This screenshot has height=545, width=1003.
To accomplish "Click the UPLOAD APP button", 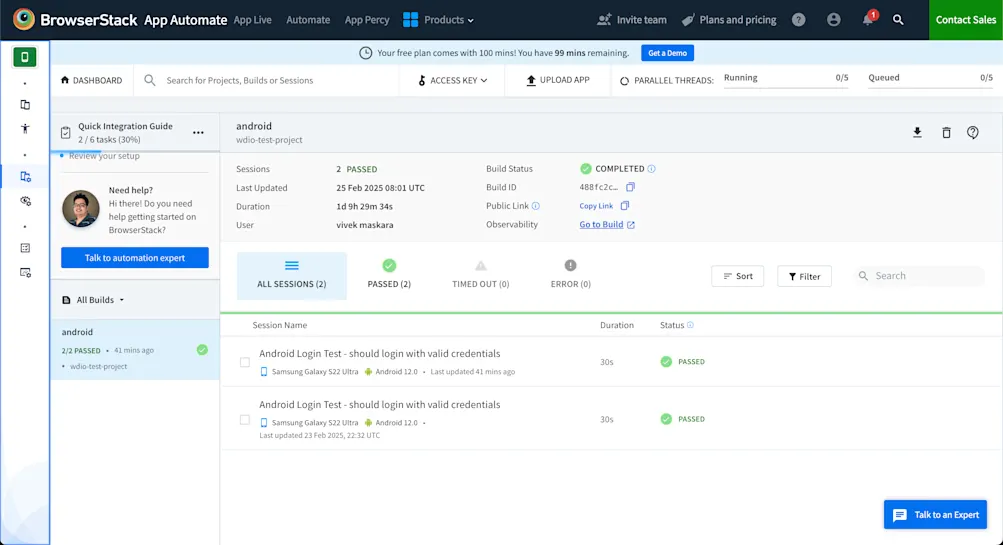I will point(558,80).
